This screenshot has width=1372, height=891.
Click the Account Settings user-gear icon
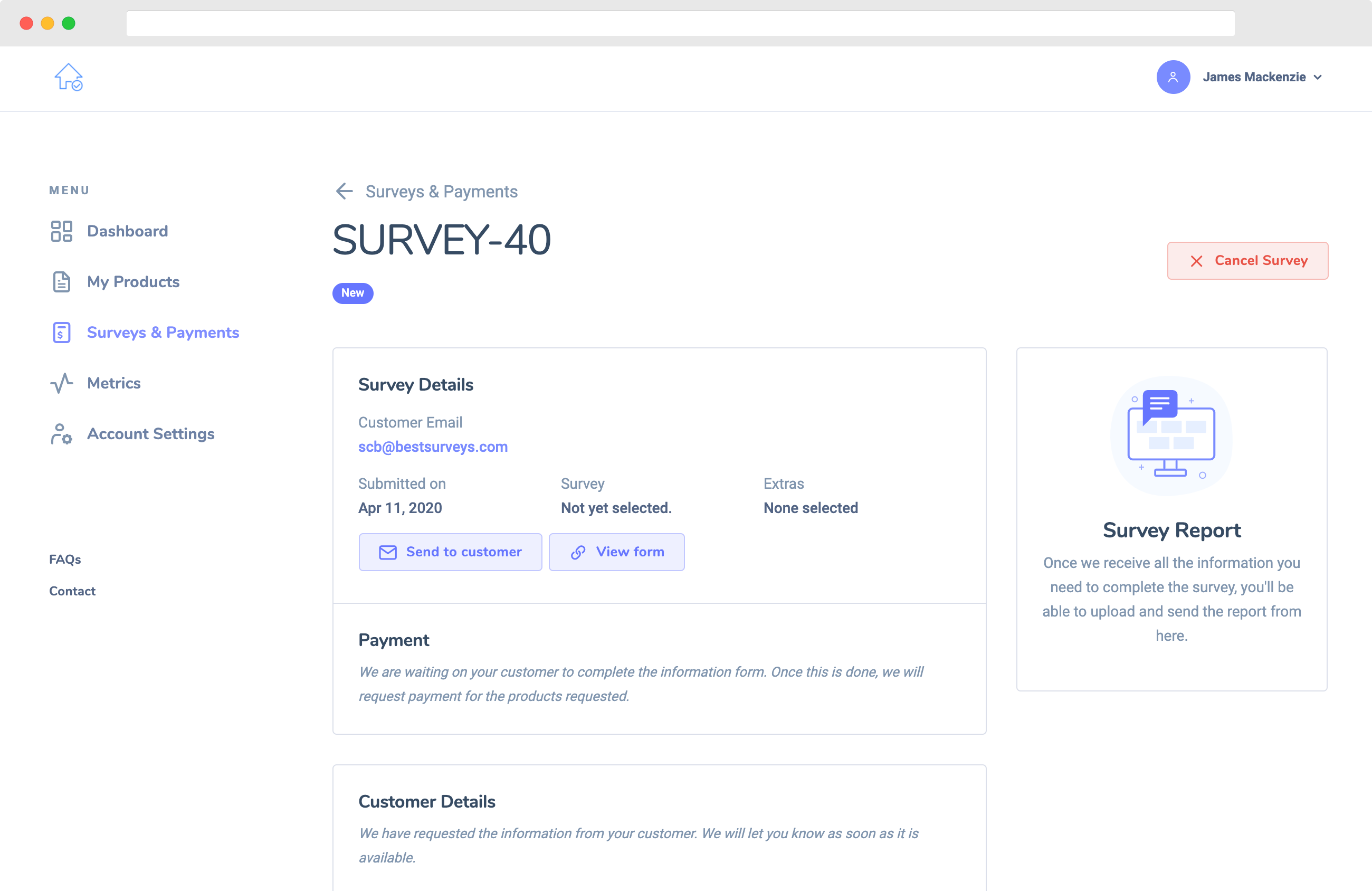tap(62, 434)
